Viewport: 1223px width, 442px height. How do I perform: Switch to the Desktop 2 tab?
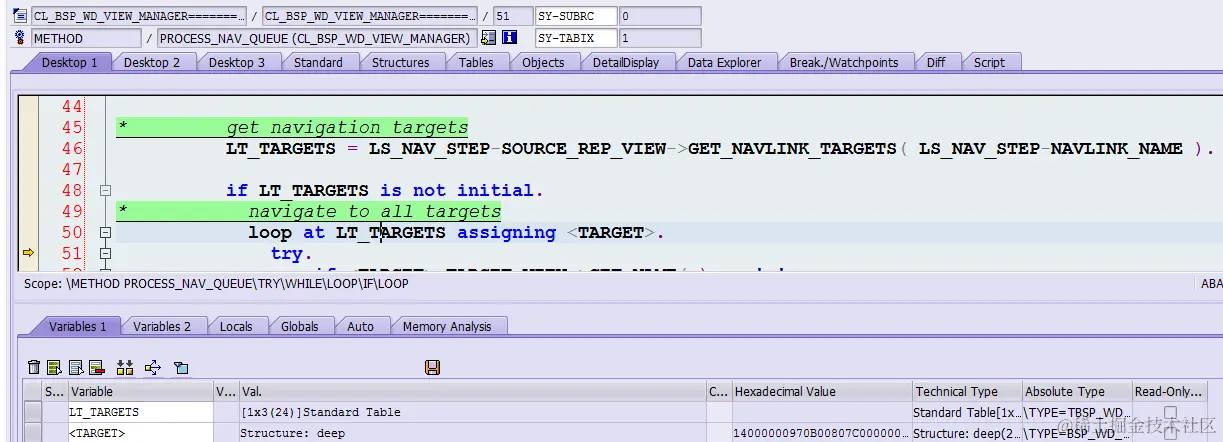coord(152,62)
